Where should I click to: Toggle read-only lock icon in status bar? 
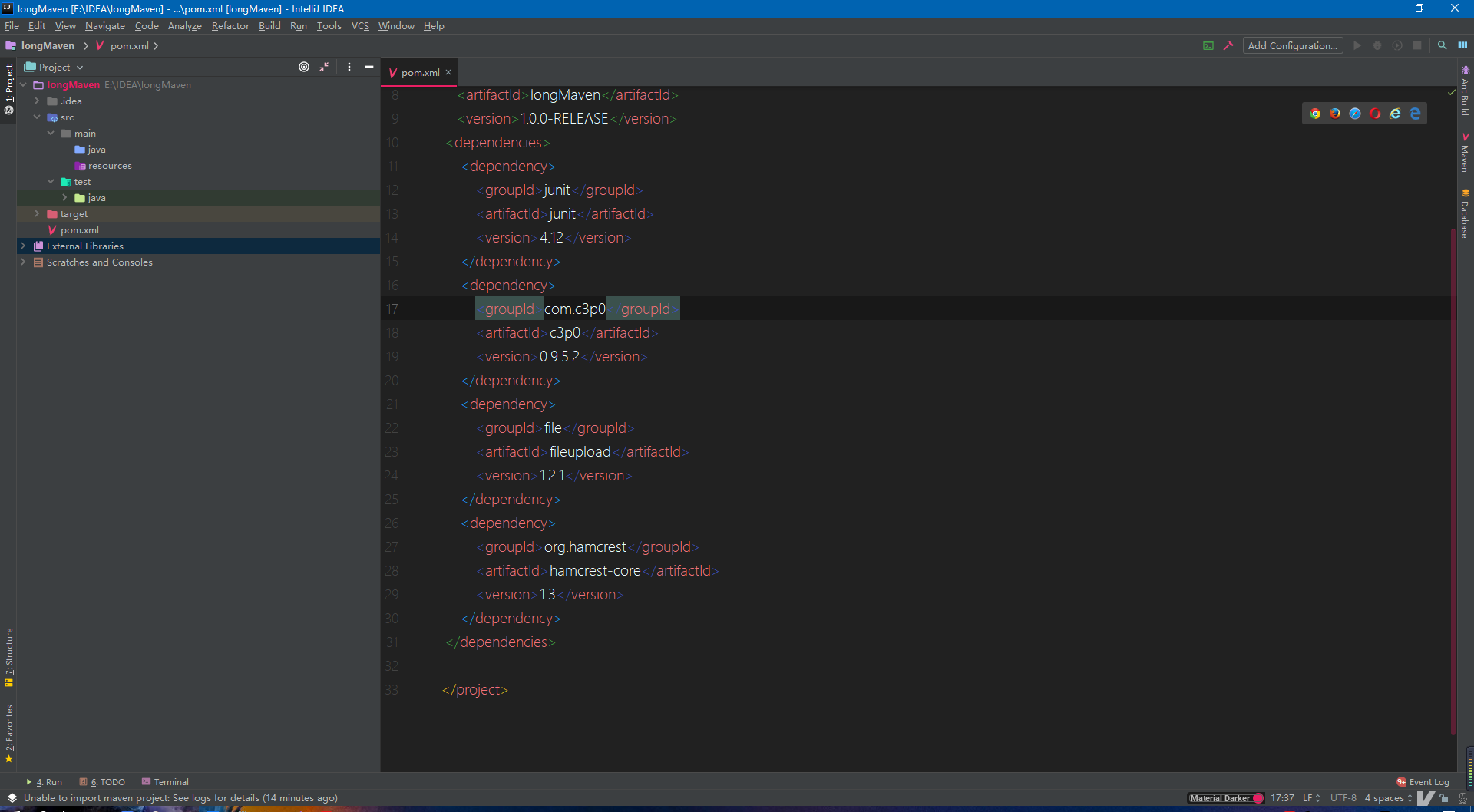[x=1444, y=798]
